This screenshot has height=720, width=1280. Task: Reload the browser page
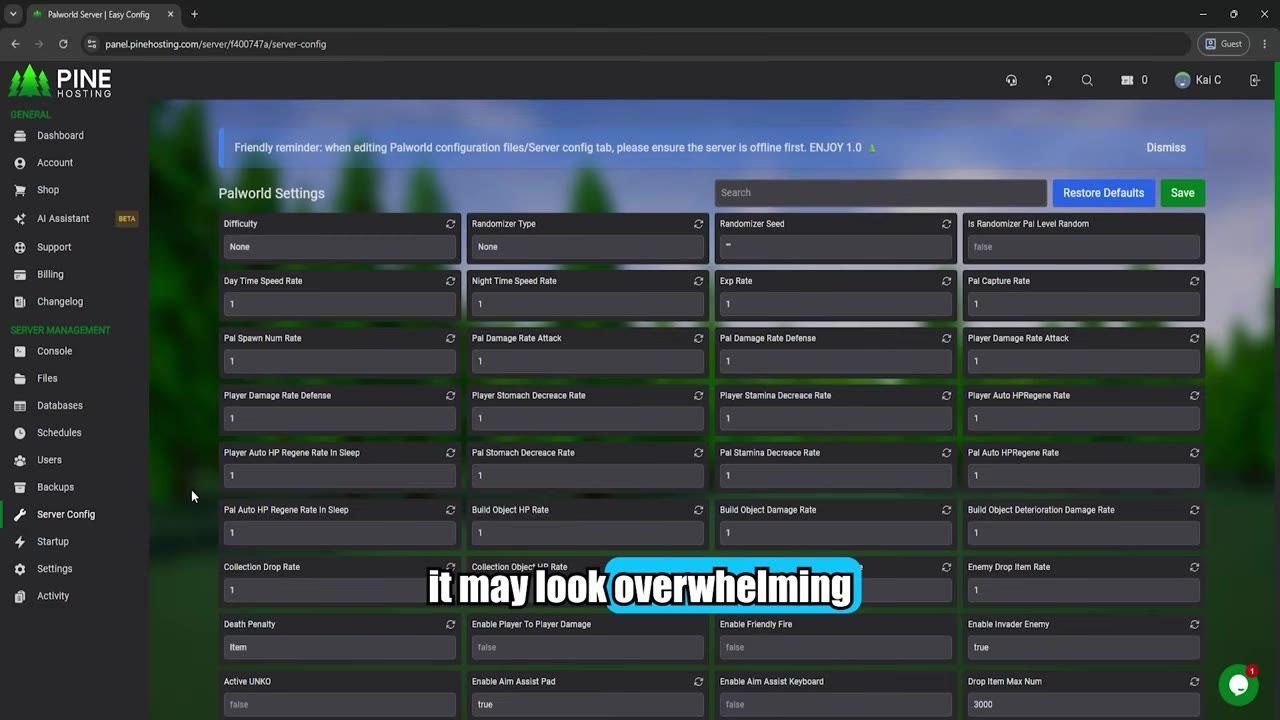pos(63,44)
